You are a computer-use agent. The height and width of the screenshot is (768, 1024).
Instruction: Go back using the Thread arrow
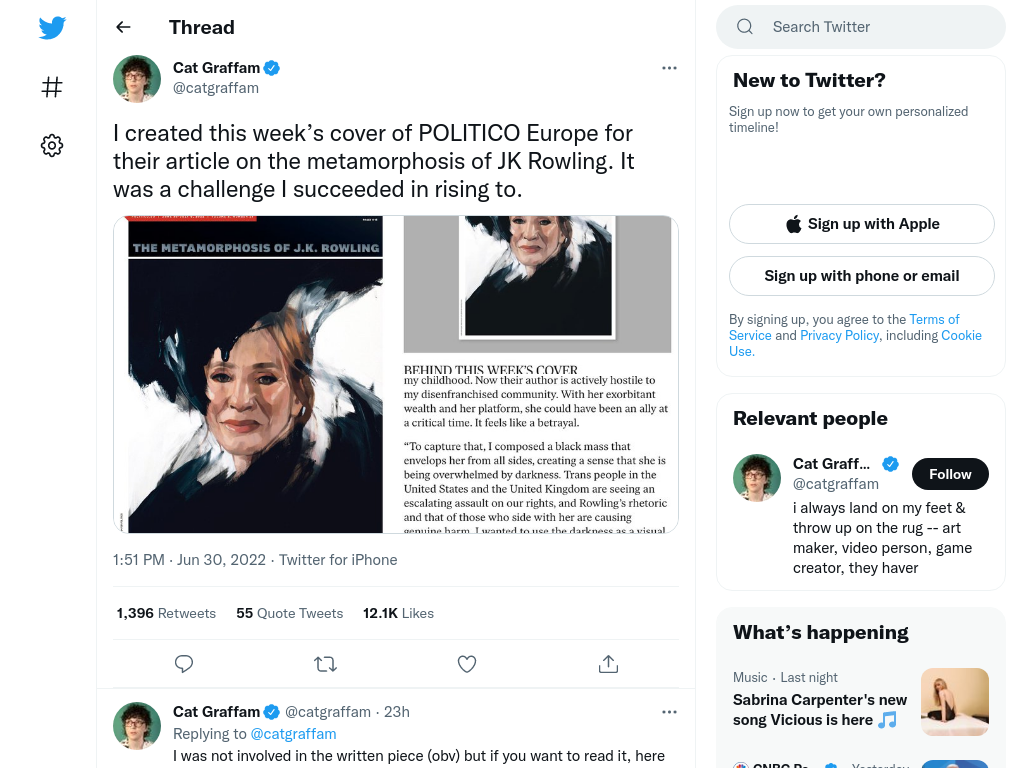point(123,27)
